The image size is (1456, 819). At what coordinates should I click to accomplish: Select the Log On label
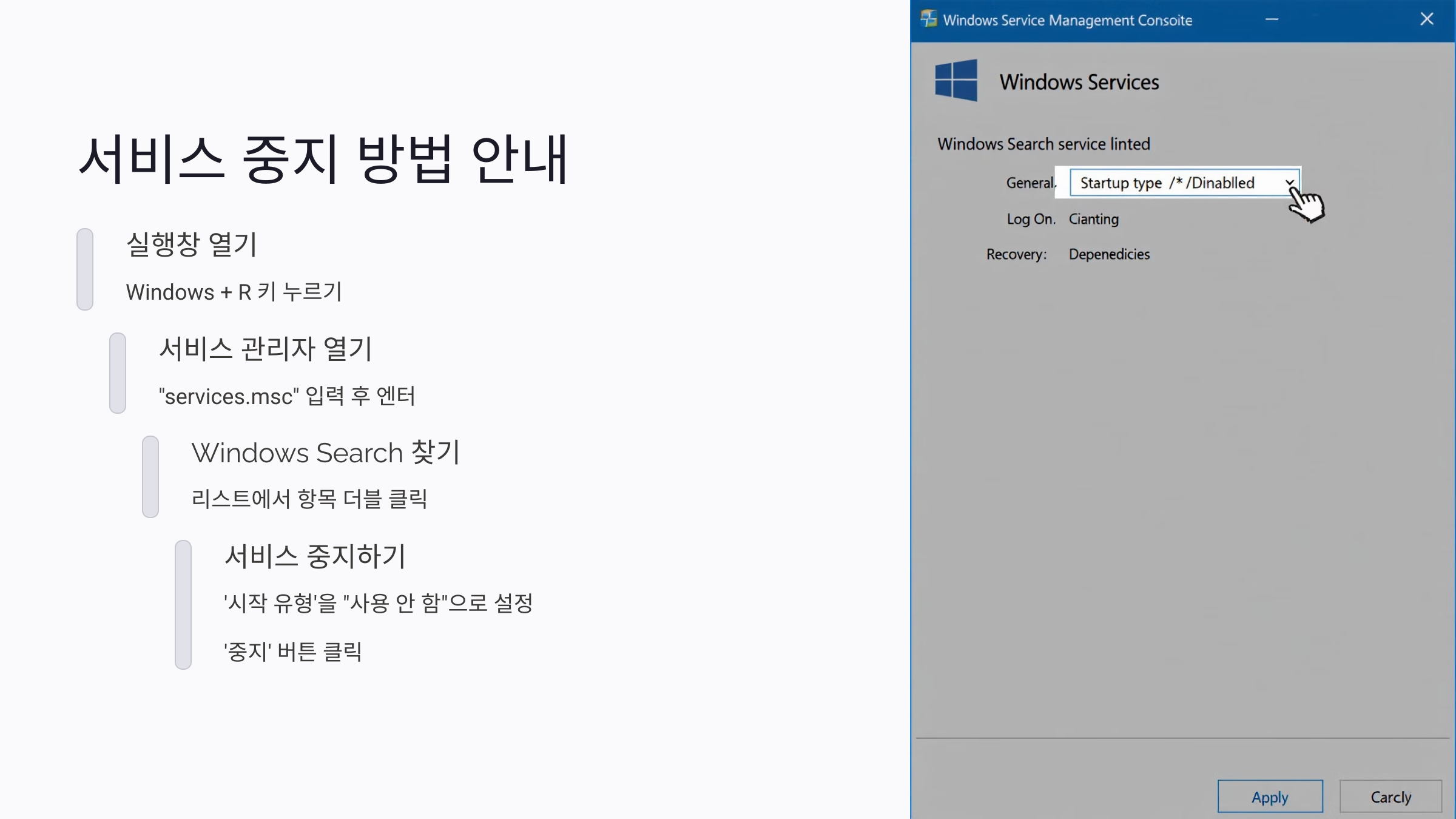point(1031,219)
